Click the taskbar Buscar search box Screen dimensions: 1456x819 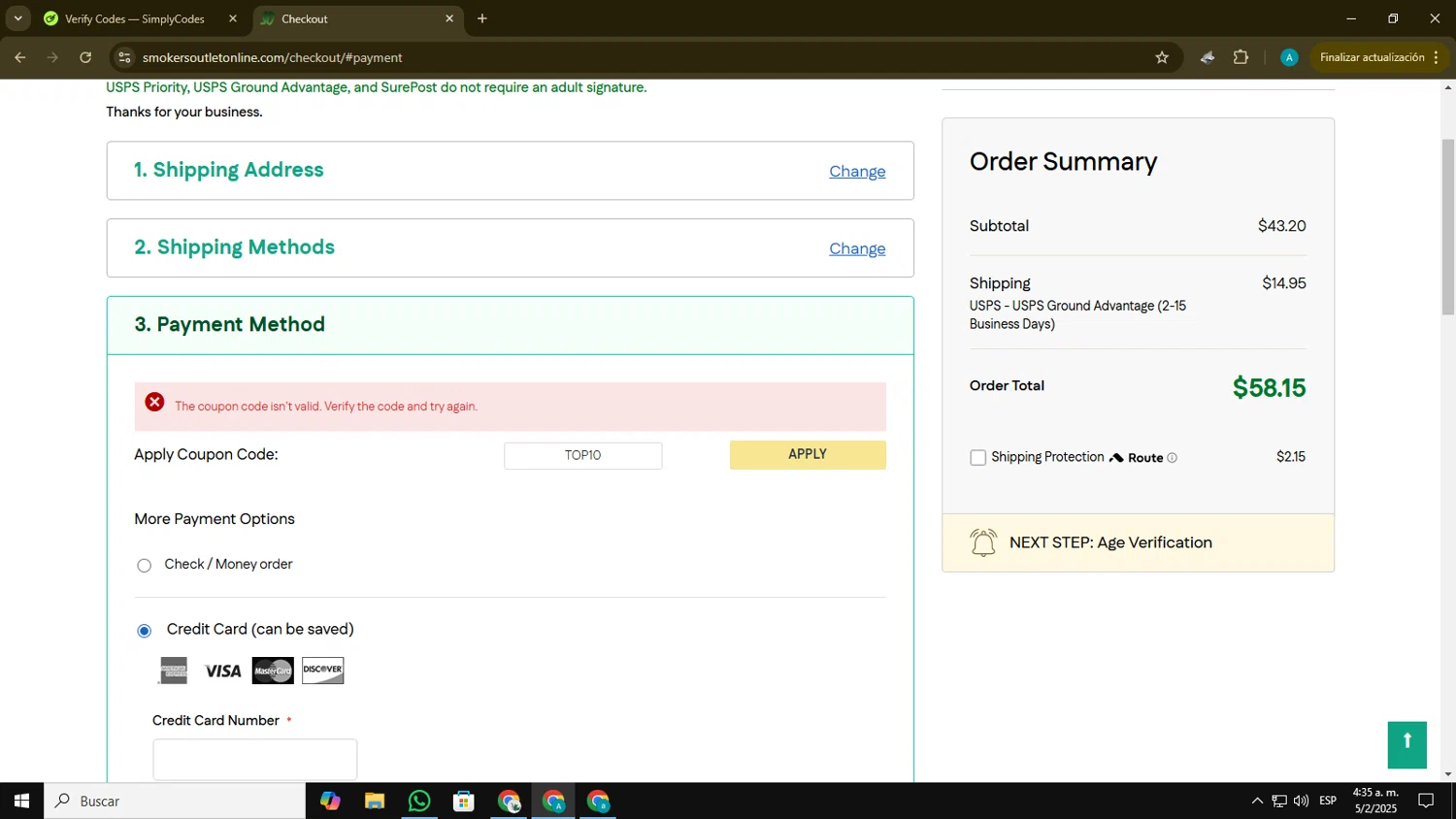pyautogui.click(x=175, y=801)
